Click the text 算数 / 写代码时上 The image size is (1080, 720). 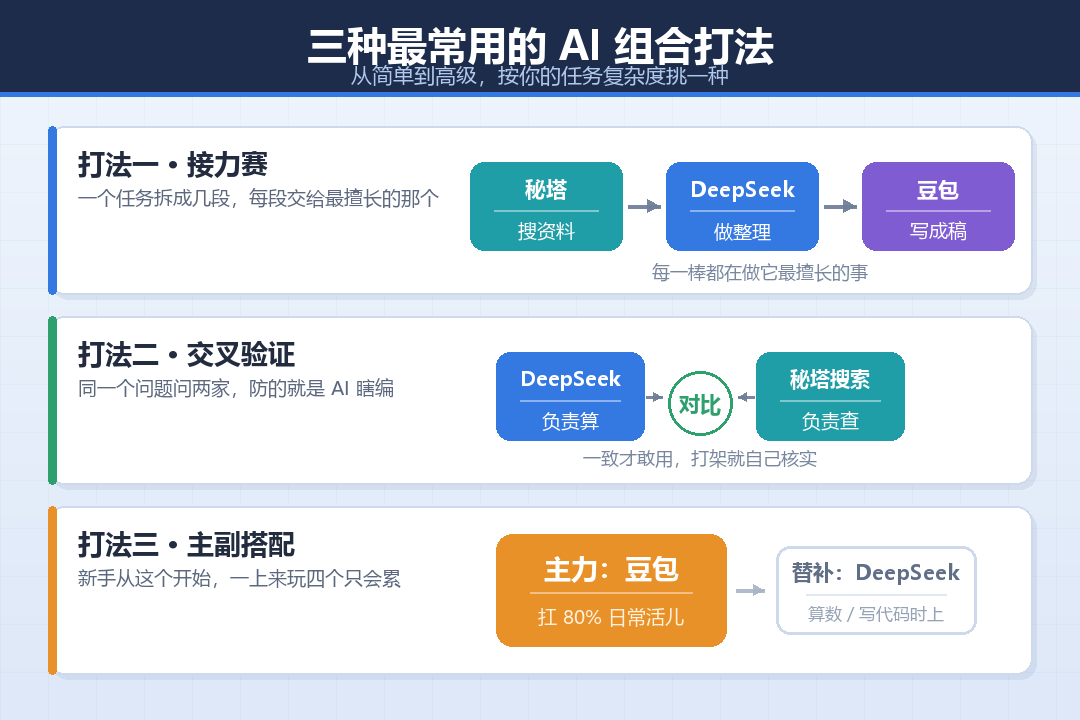point(876,613)
